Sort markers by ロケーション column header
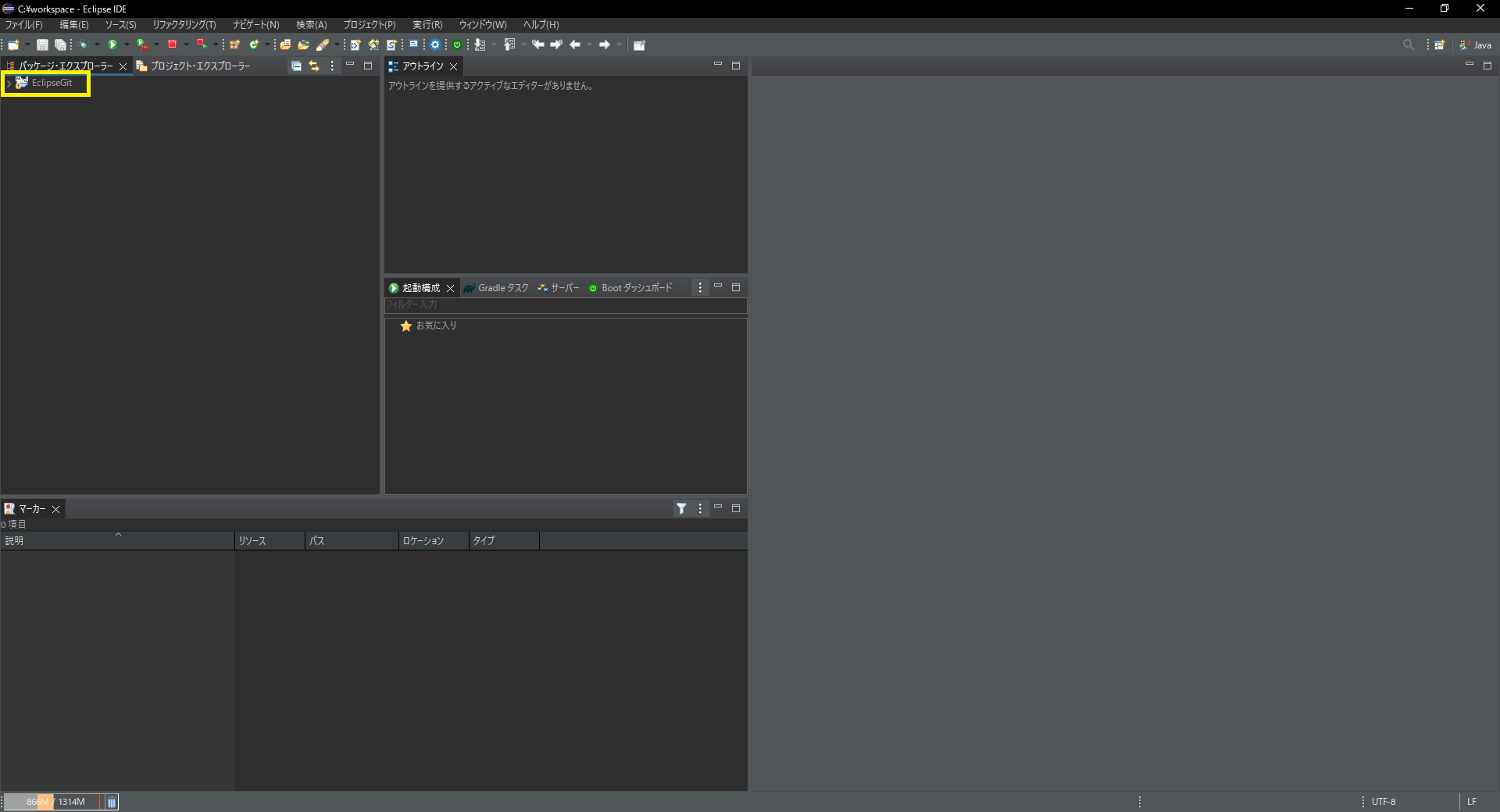The height and width of the screenshot is (812, 1500). 434,541
